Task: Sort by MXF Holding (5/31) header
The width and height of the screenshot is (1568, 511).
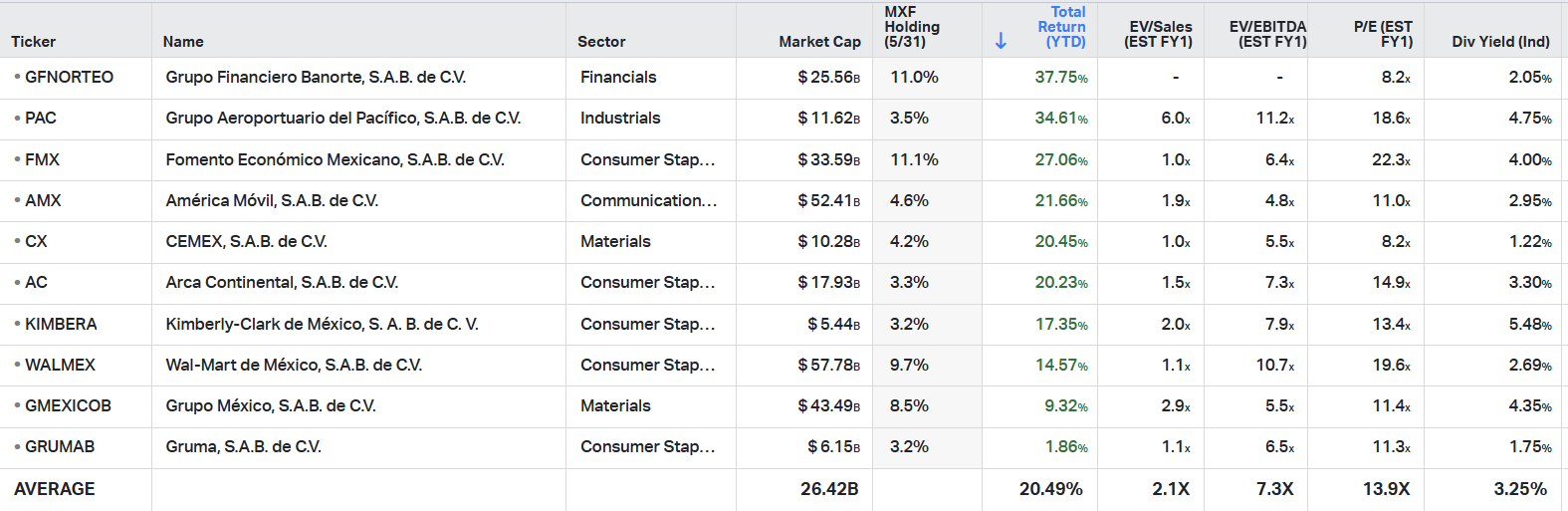Action: pyautogui.click(x=912, y=27)
